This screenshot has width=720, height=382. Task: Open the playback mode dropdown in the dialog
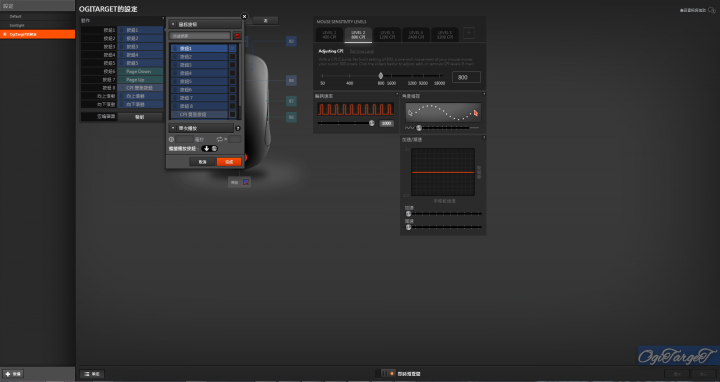point(201,128)
